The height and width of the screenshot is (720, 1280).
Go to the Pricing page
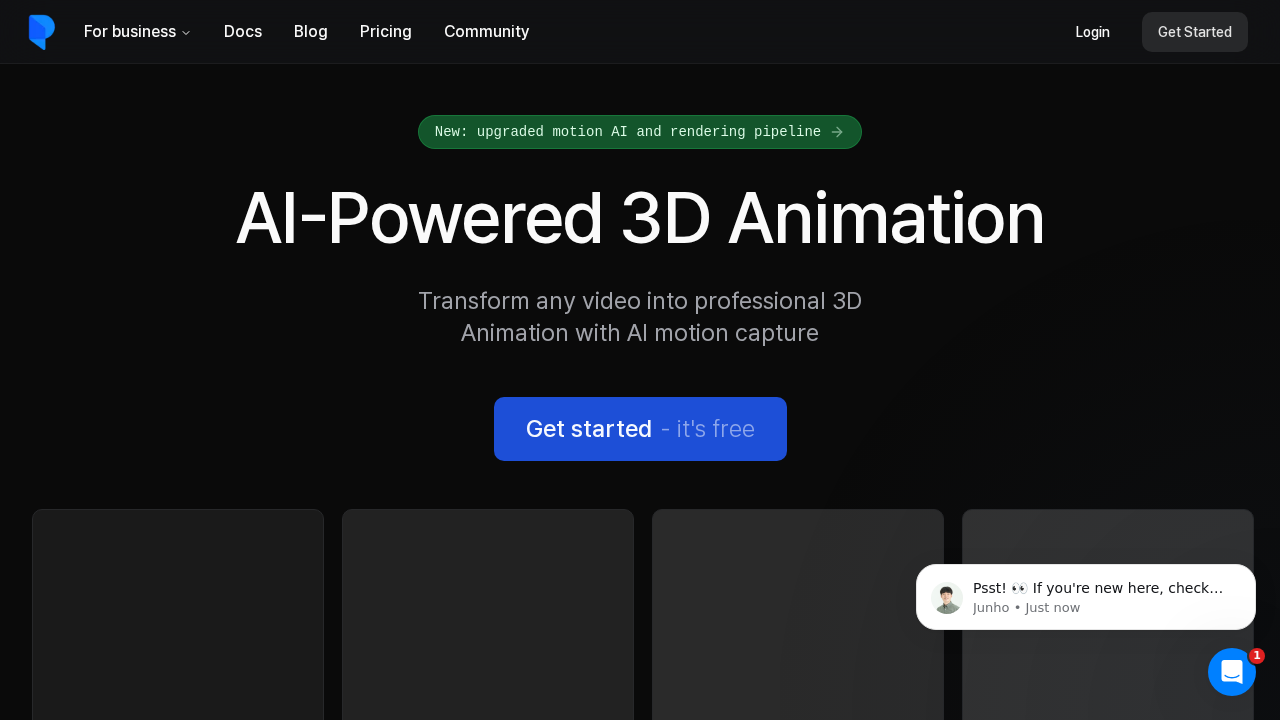385,32
